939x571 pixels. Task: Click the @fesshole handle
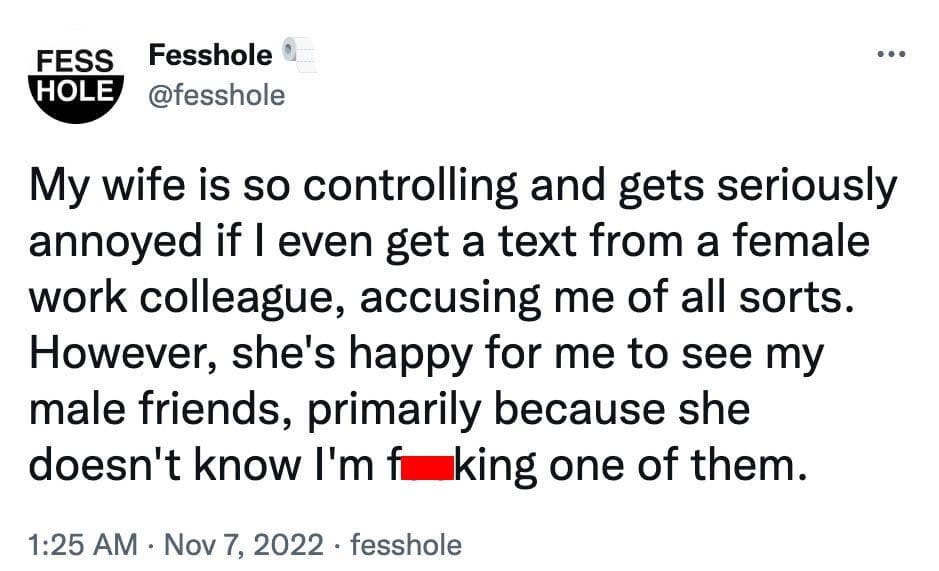pyautogui.click(x=216, y=95)
